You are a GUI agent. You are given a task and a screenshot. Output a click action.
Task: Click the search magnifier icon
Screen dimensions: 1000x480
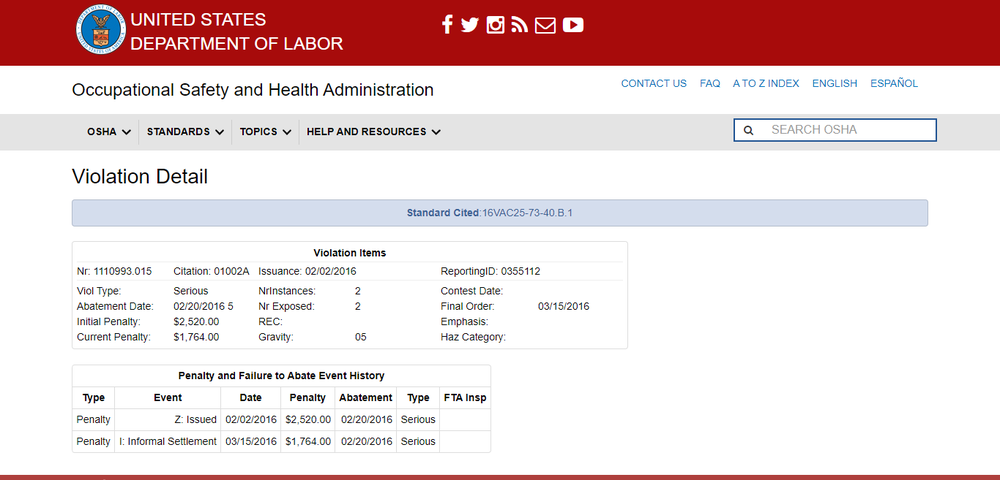point(749,130)
